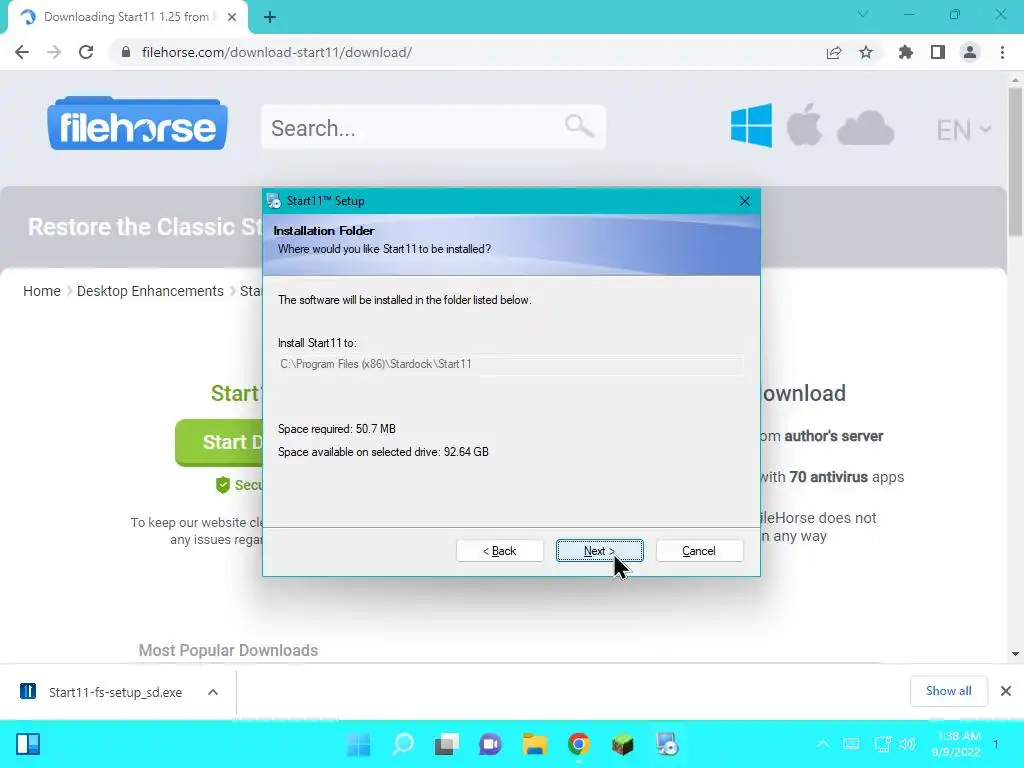Show hidden tray icons chevron
The width and height of the screenshot is (1024, 768).
point(823,744)
